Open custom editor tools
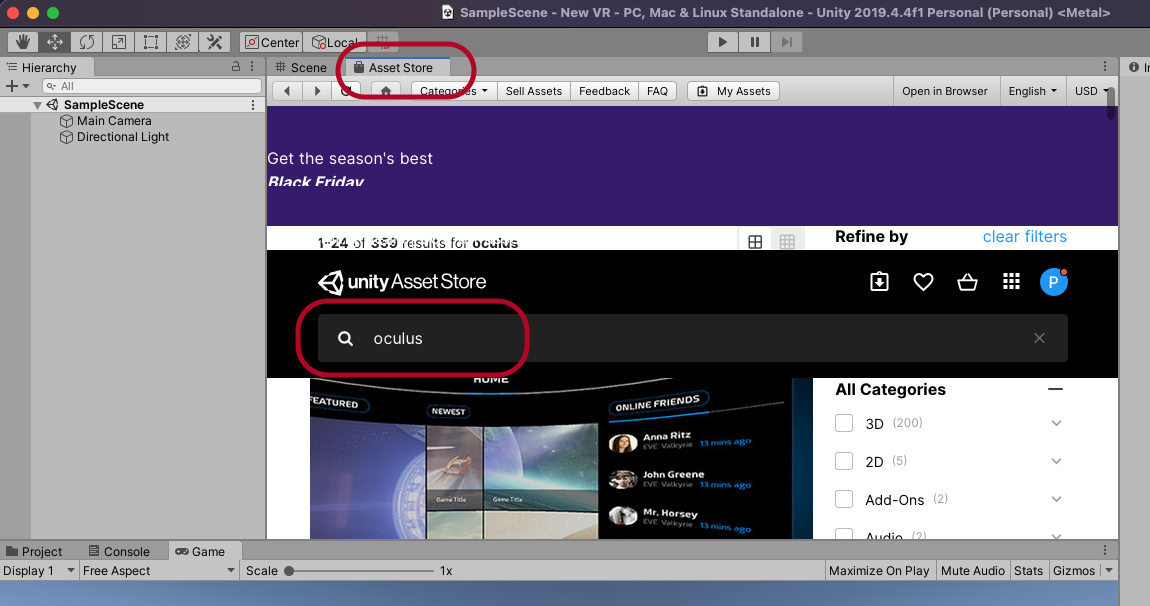 point(214,42)
